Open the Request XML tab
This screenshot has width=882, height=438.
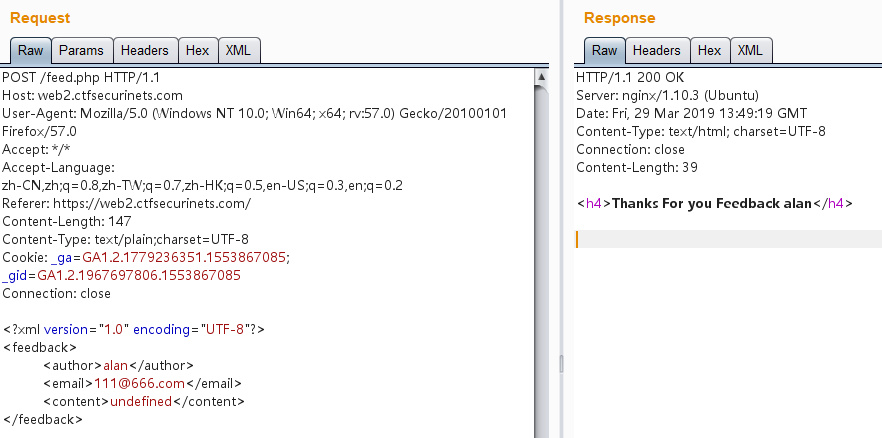(238, 50)
